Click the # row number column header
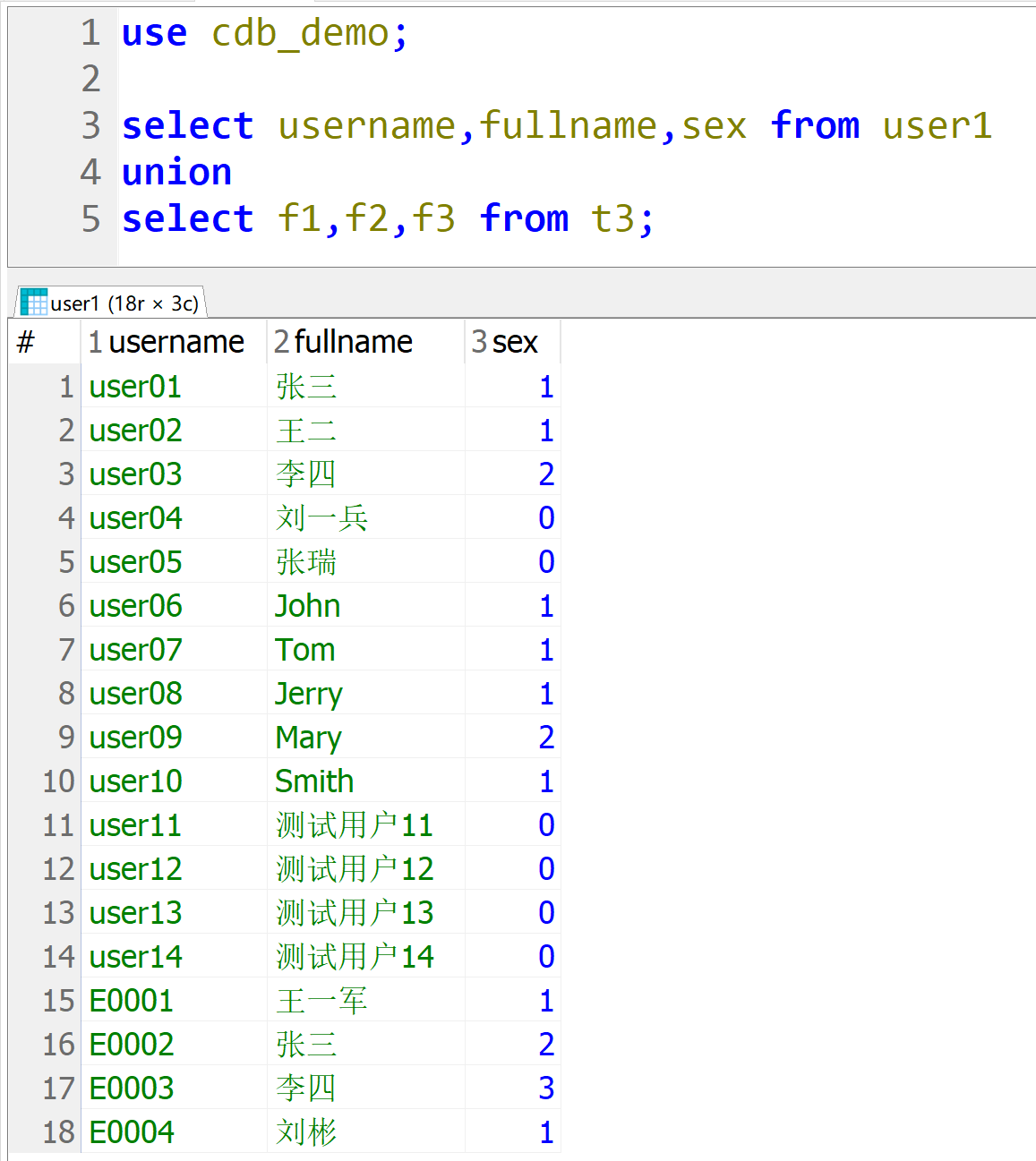The image size is (1036, 1161). click(x=27, y=342)
